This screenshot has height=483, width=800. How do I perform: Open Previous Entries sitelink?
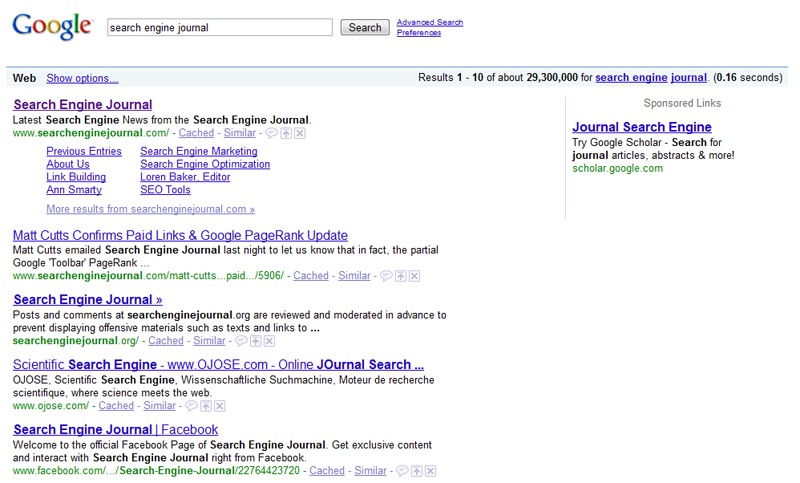click(84, 151)
